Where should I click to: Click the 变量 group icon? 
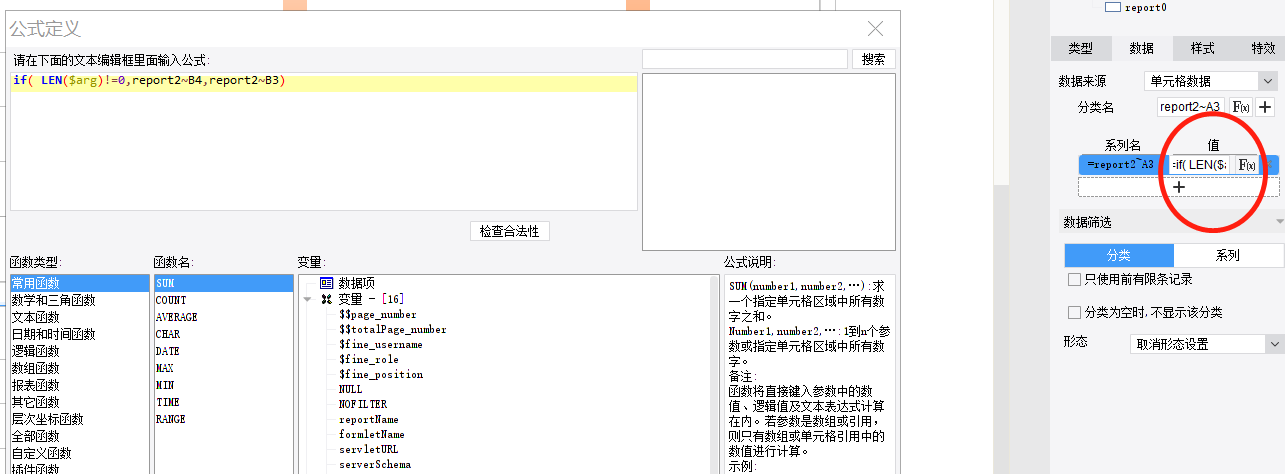[x=326, y=299]
